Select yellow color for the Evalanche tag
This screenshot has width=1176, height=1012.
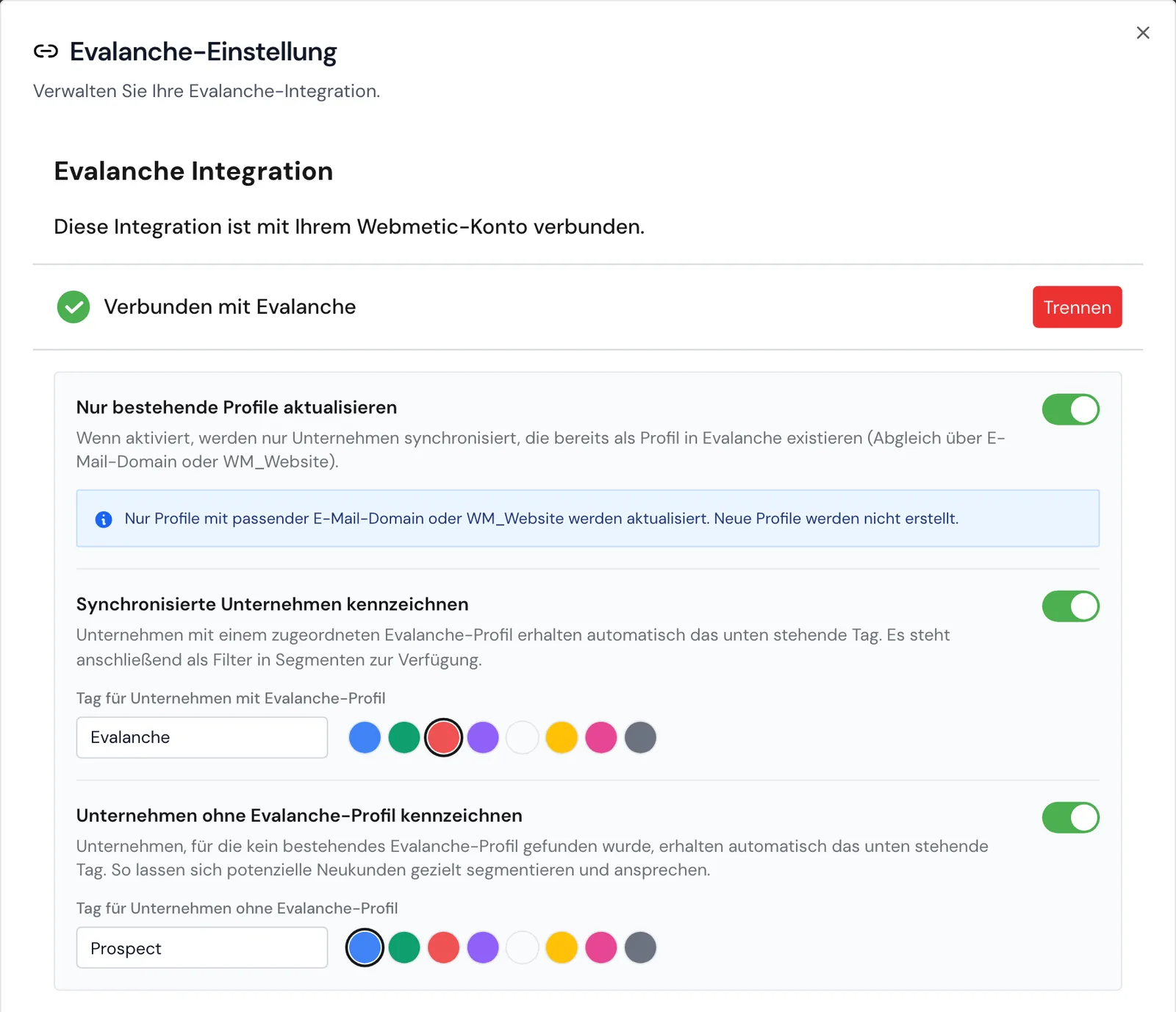pos(562,737)
